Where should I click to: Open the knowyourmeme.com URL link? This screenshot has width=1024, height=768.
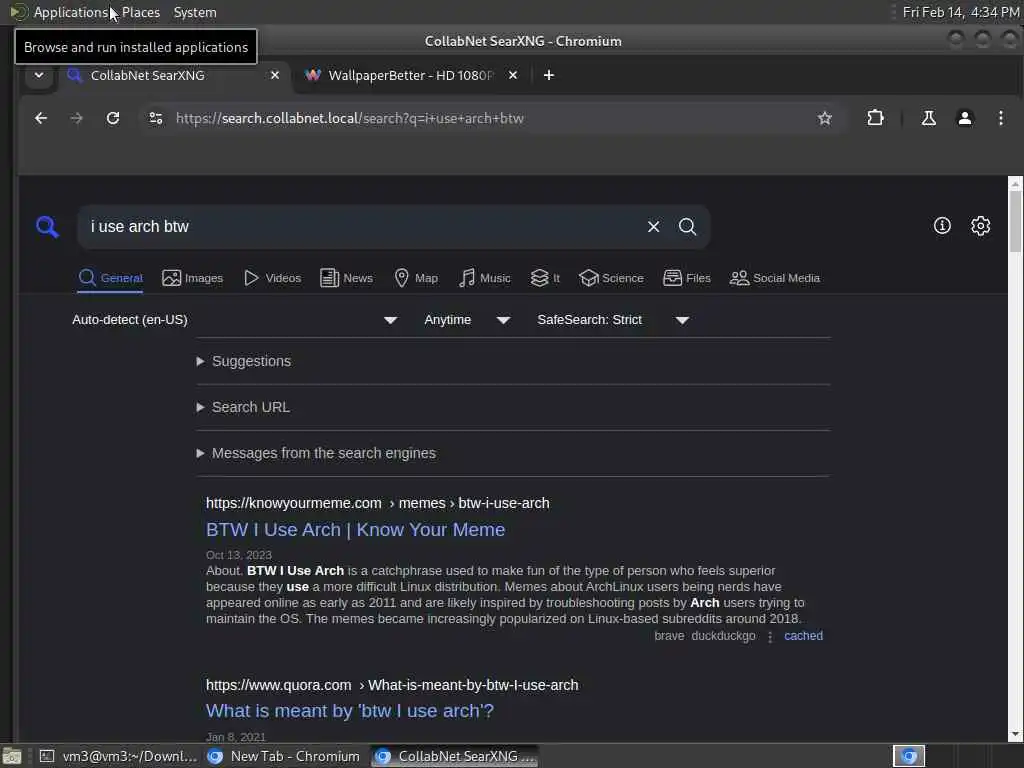[x=377, y=504]
